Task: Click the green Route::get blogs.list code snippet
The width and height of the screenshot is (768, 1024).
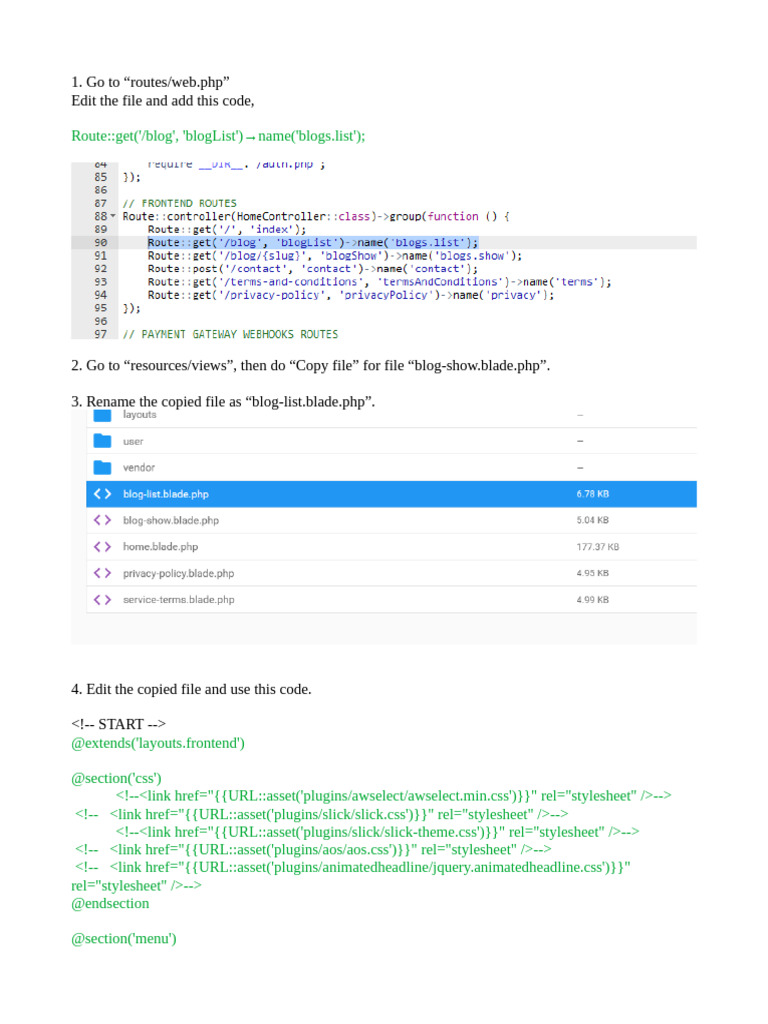Action: [218, 136]
